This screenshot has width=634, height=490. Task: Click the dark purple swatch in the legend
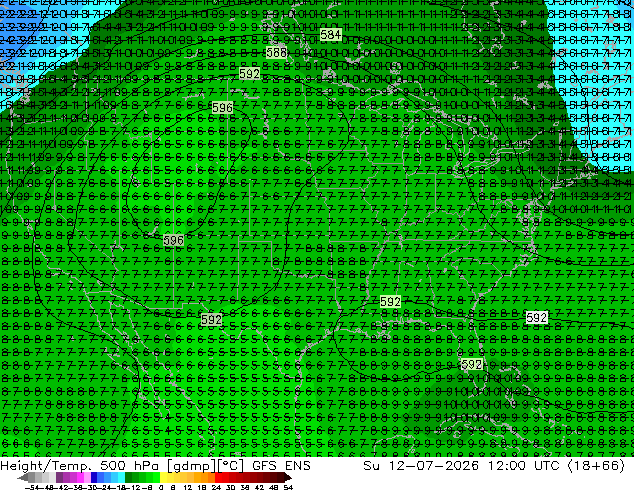(x=59, y=477)
